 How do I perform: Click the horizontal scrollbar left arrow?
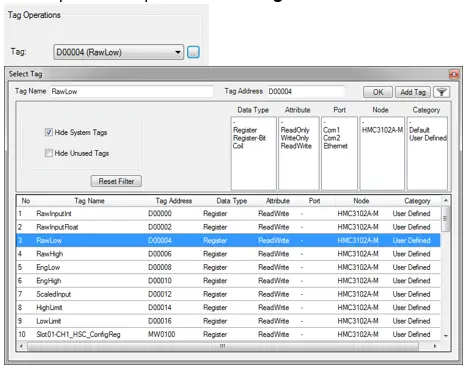21,346
